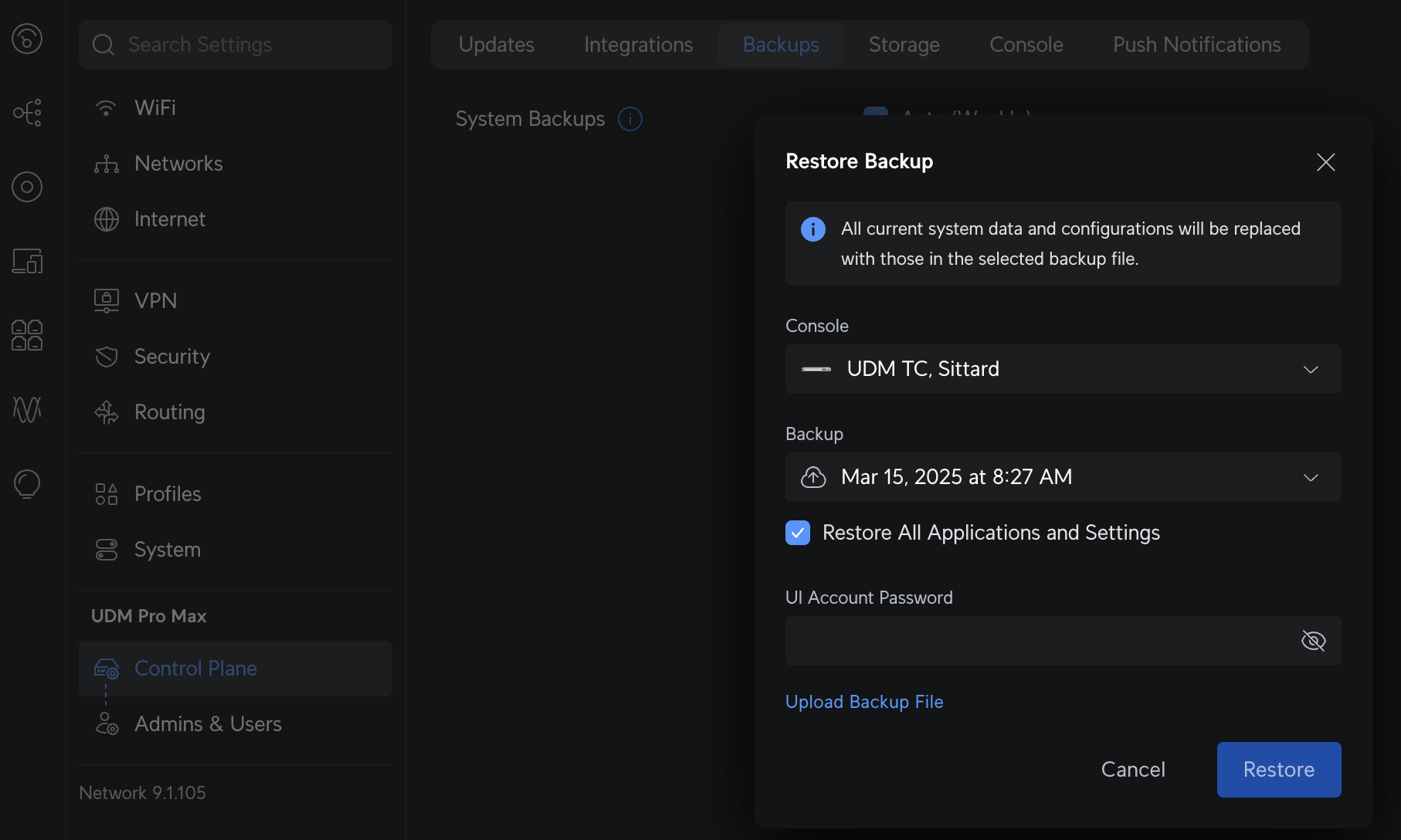The height and width of the screenshot is (840, 1401).
Task: Click the Routing arrows icon
Action: [x=107, y=412]
